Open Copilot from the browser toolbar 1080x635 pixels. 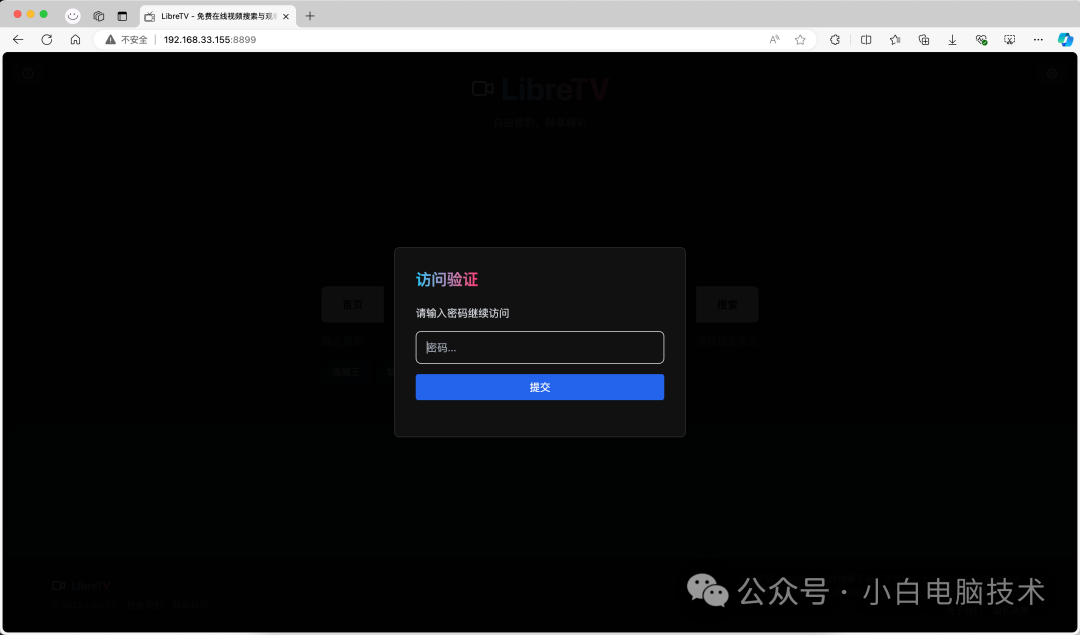click(x=1063, y=39)
